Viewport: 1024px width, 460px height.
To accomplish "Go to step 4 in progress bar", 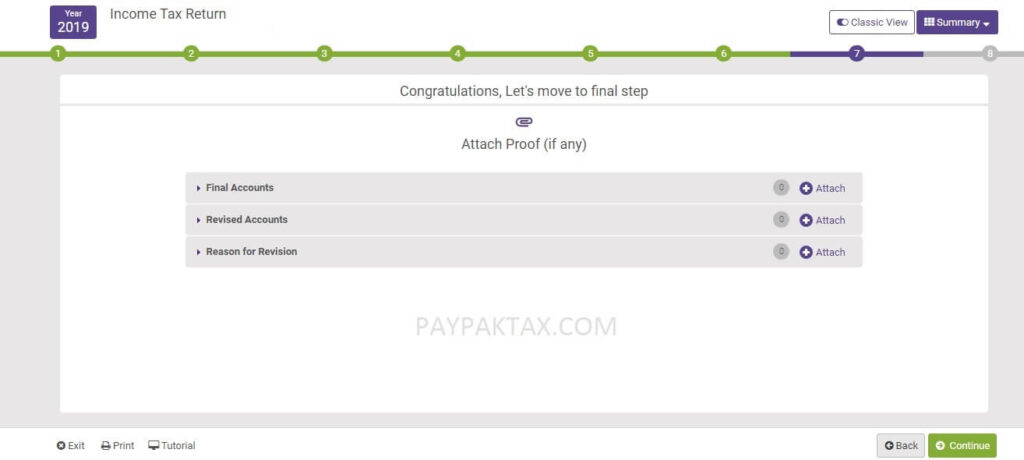I will click(458, 54).
